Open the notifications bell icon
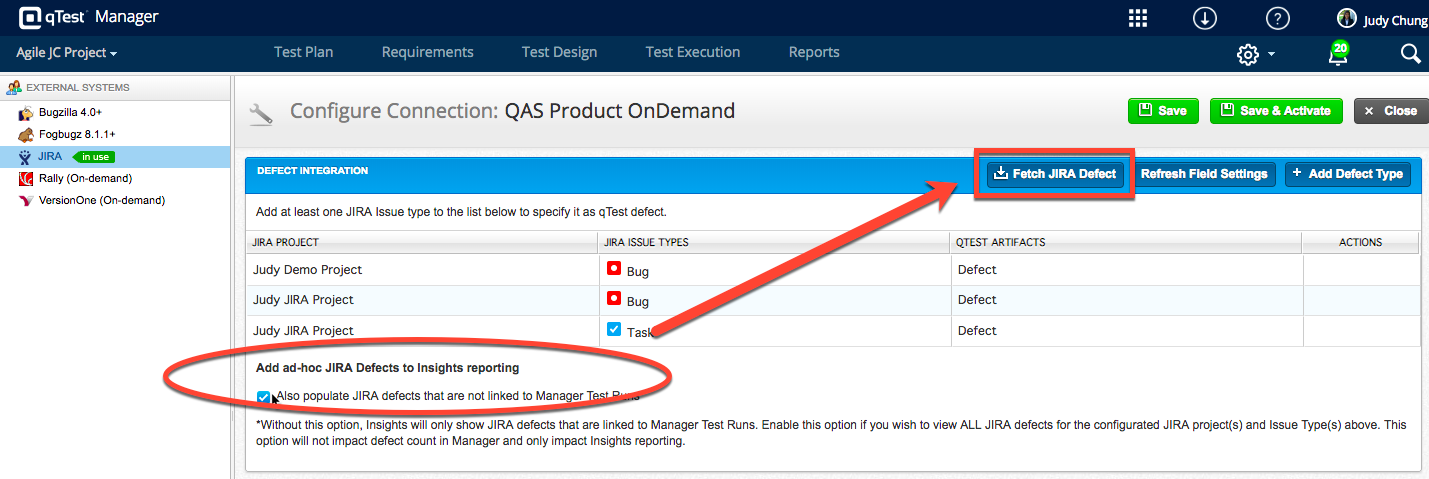This screenshot has width=1429, height=479. [1338, 54]
